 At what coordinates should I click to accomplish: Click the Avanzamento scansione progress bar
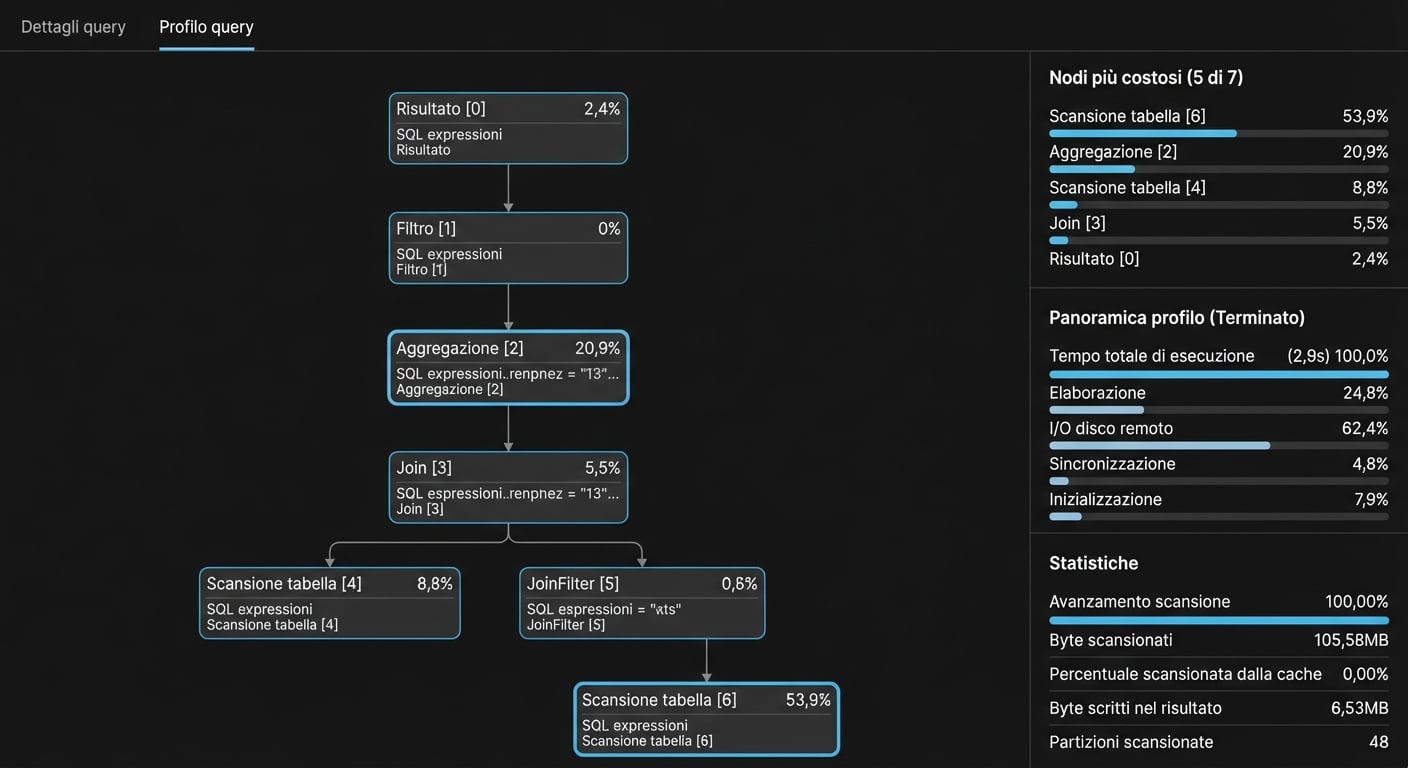pos(1218,620)
